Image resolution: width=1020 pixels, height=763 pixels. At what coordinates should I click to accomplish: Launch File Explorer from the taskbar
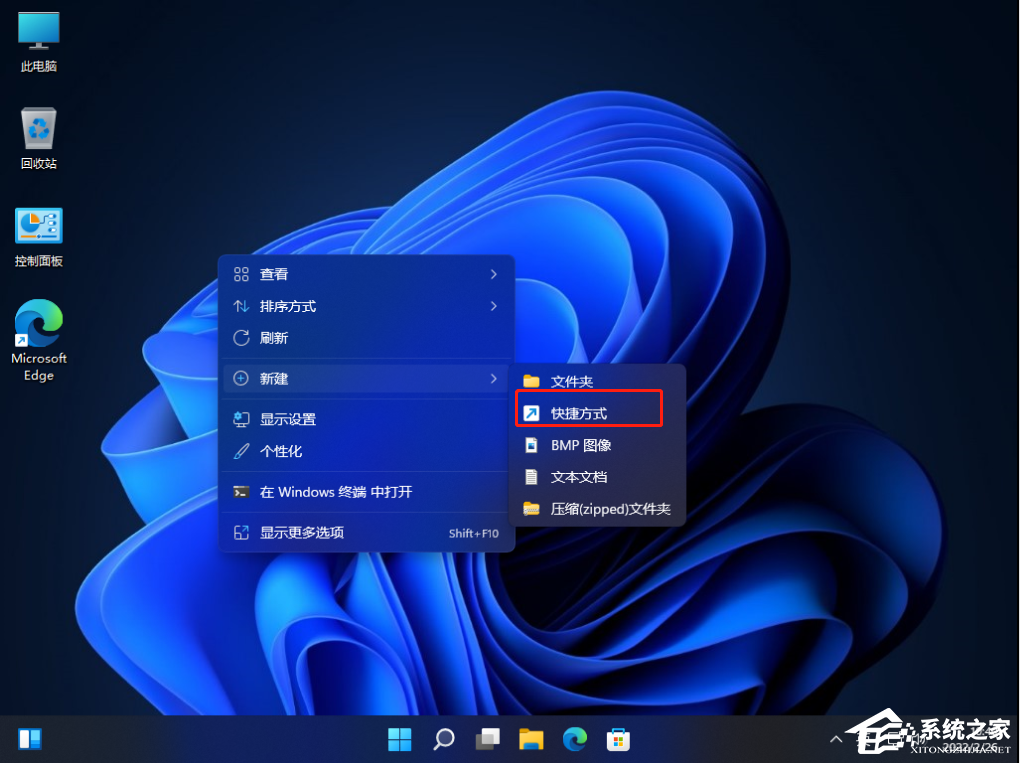click(531, 739)
